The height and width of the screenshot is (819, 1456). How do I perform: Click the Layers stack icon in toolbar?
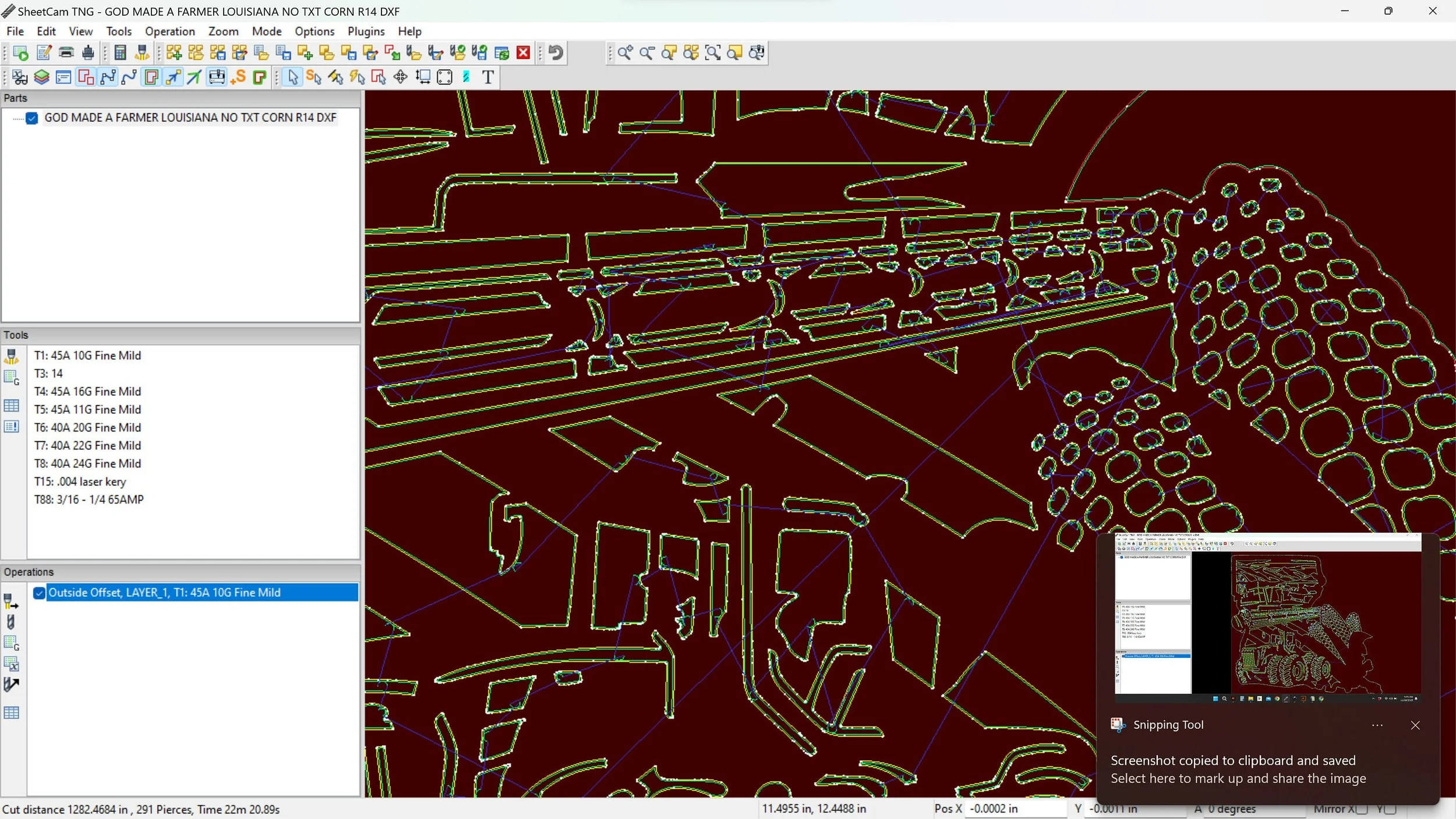coord(41,77)
